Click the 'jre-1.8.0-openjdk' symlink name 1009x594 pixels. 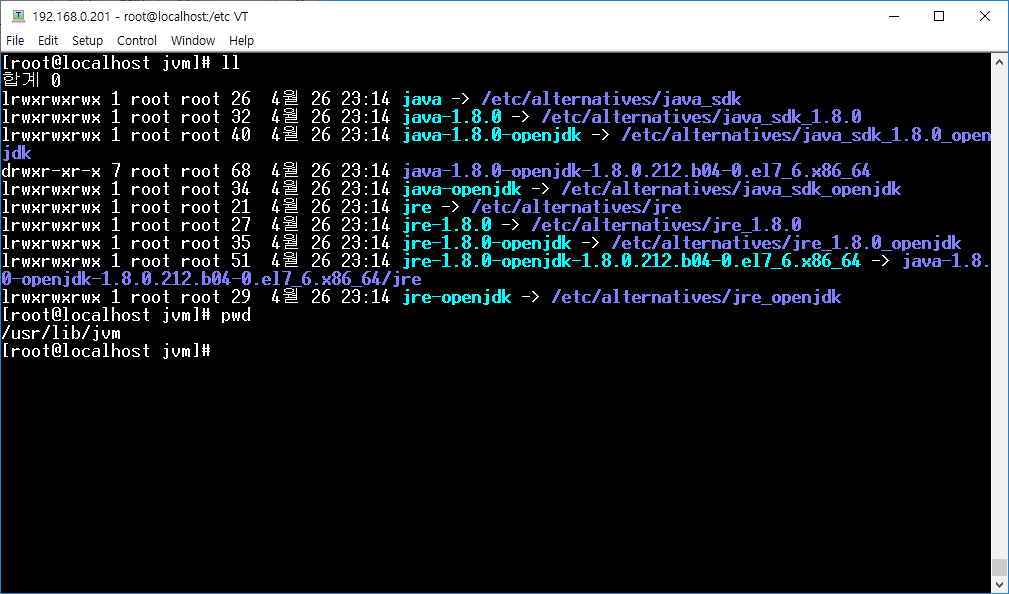click(487, 243)
